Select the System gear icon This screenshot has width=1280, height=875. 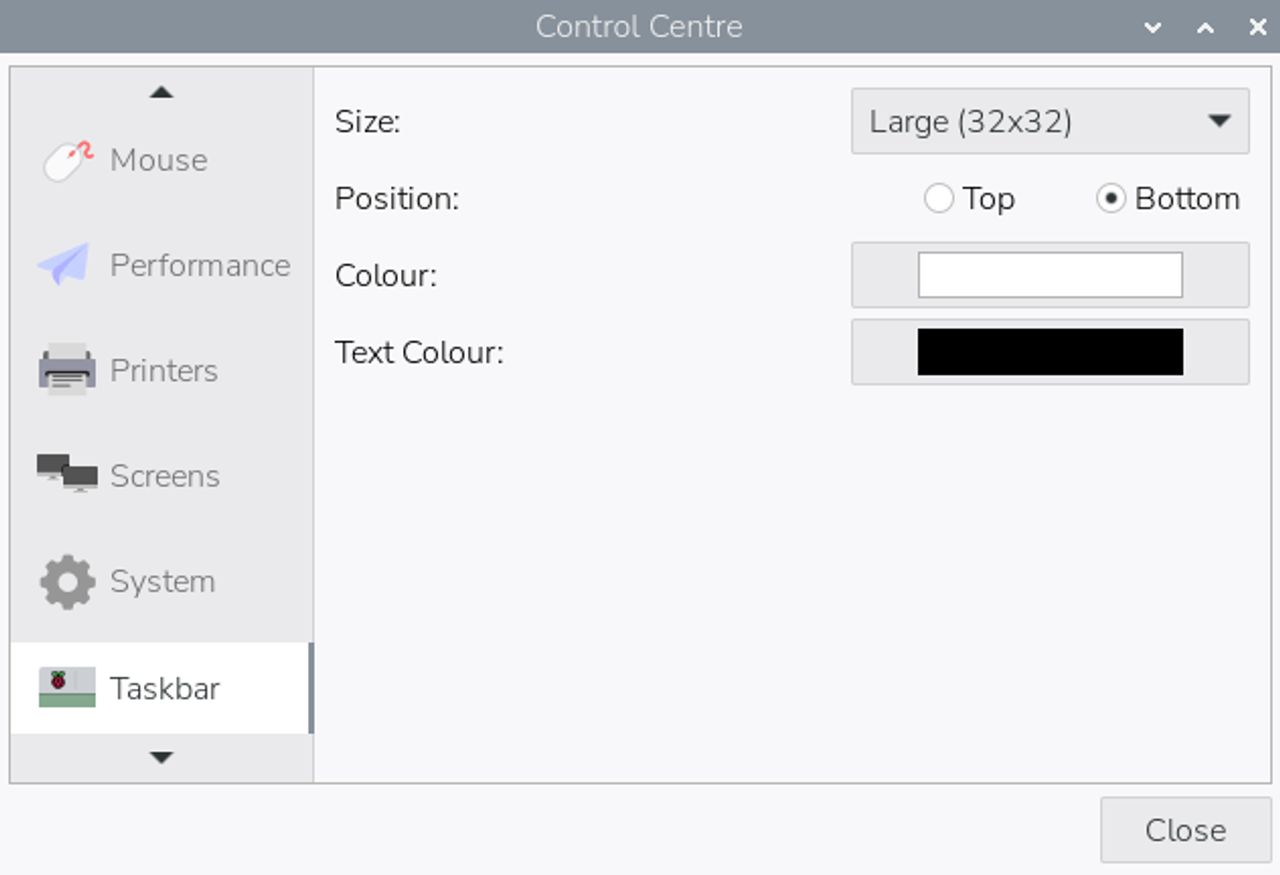point(67,582)
